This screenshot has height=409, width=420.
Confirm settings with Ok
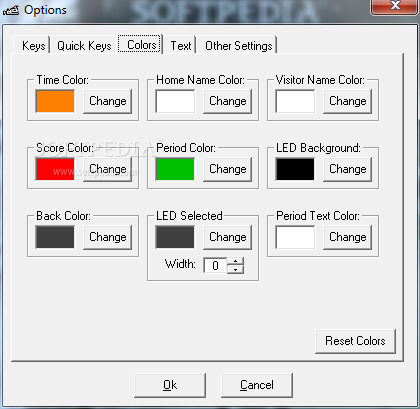click(170, 385)
